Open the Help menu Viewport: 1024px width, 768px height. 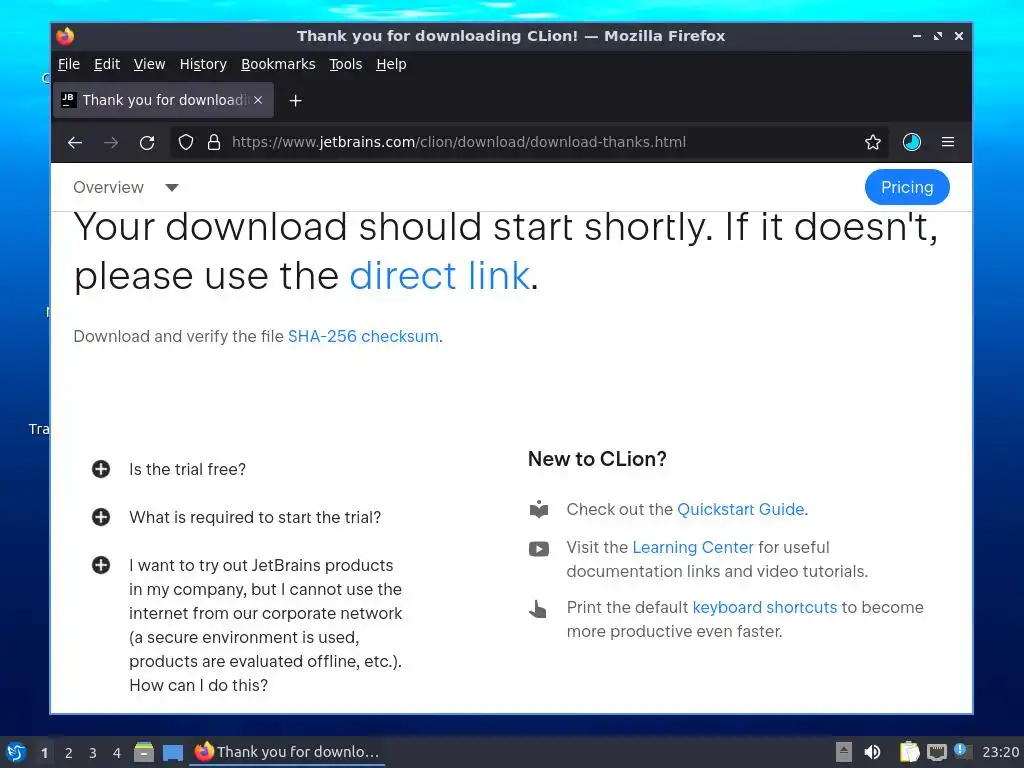391,64
